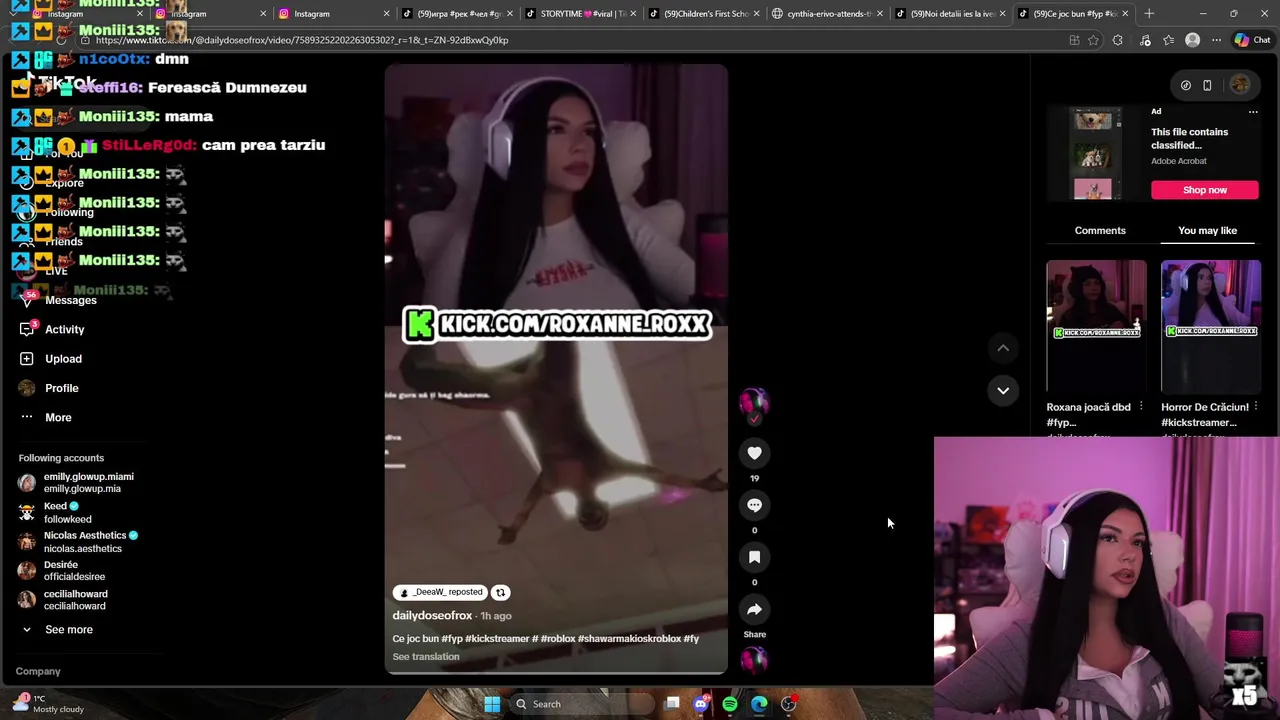This screenshot has width=1280, height=720.
Task: Open Messages in the sidebar
Action: 58,300
